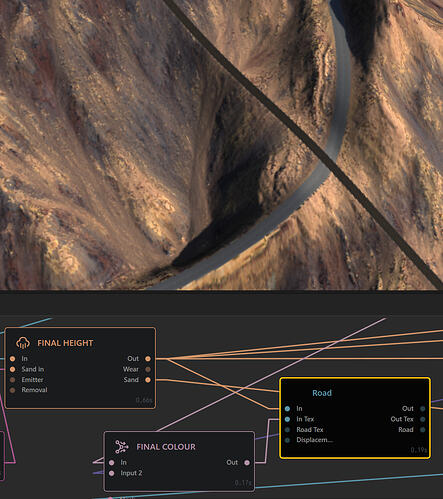
Task: Click the 0.17s build time on Final Colour
Action: [x=243, y=483]
